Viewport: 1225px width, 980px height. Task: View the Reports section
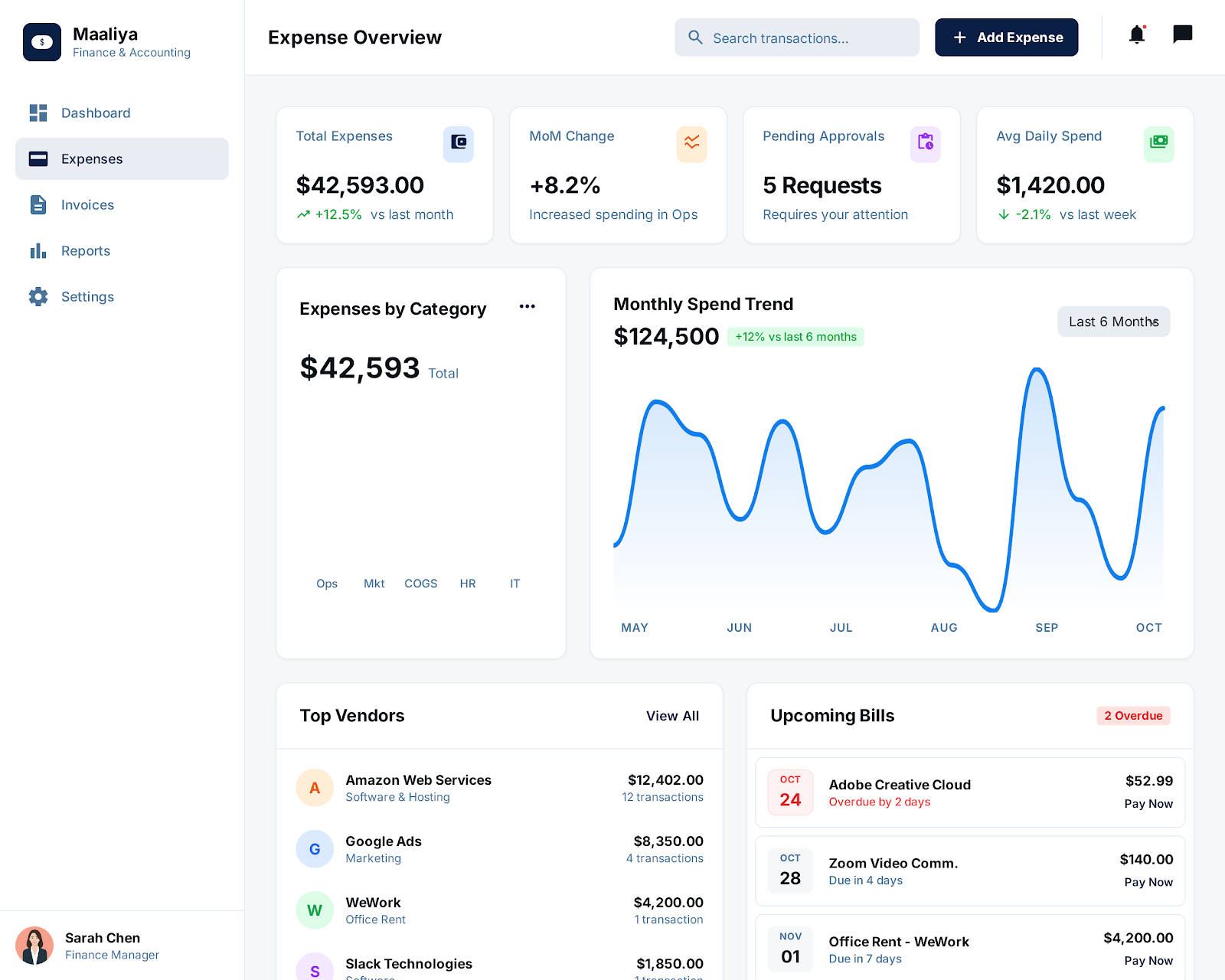[x=85, y=250]
